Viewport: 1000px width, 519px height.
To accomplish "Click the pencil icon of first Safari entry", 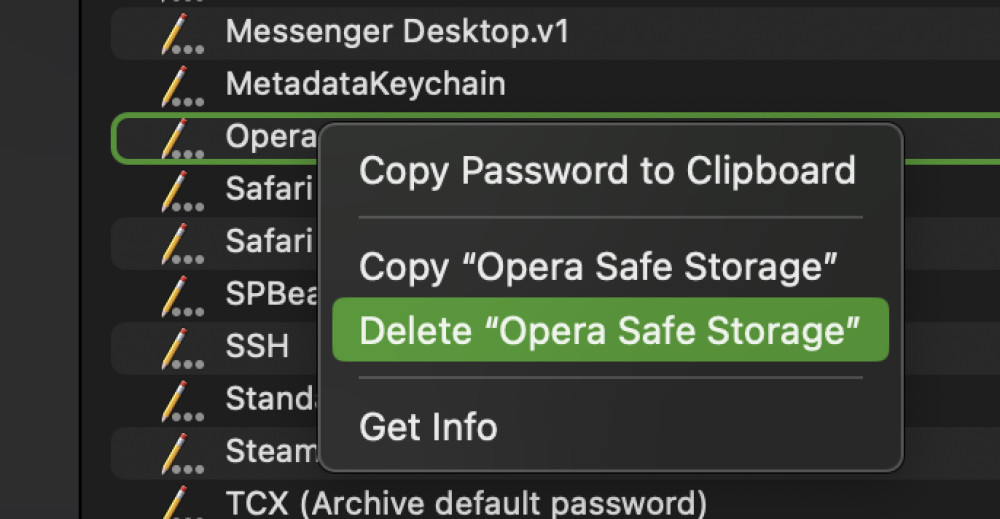I will pyautogui.click(x=182, y=191).
